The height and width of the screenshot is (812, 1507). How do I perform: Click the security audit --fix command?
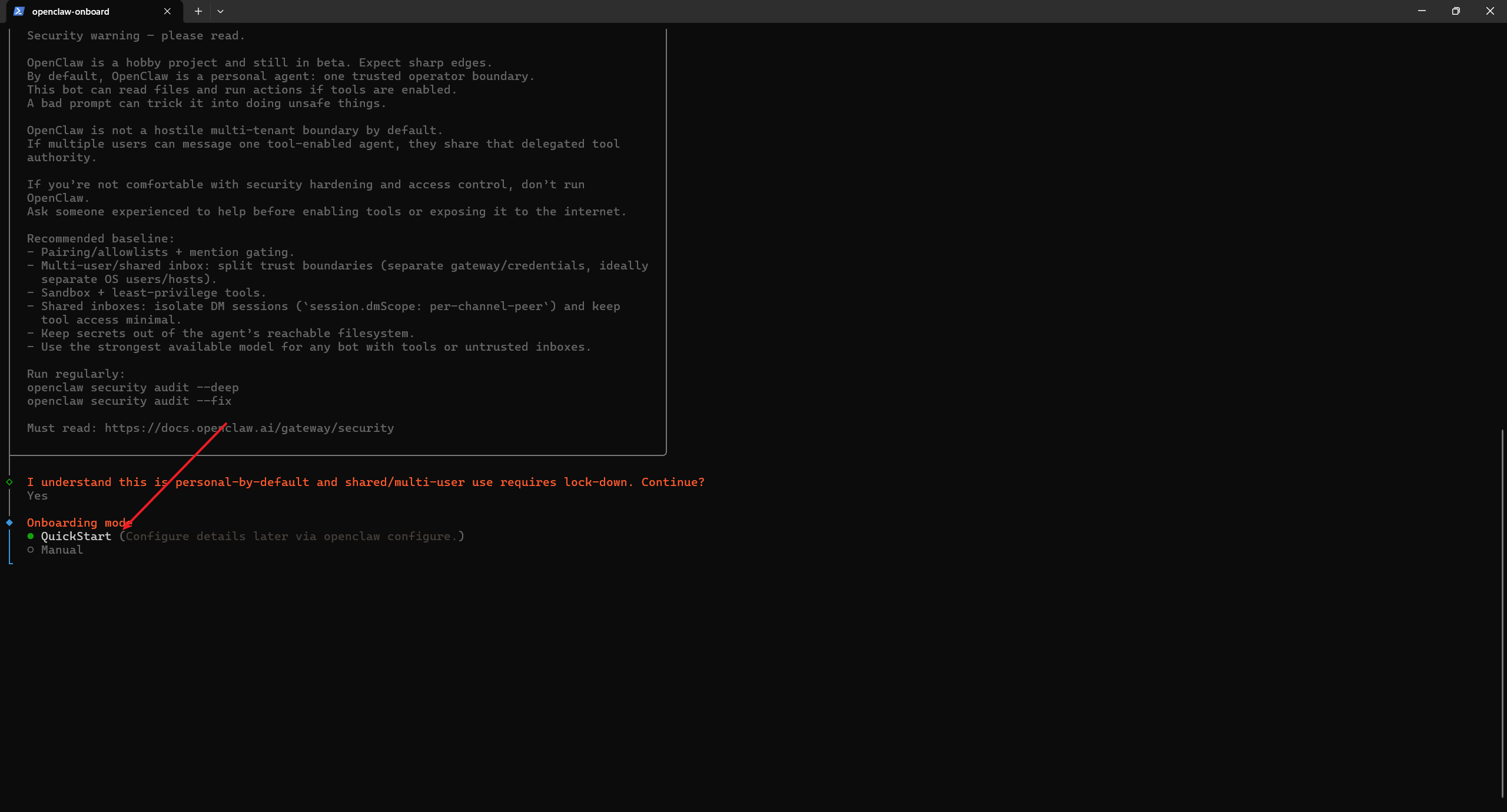pyautogui.click(x=129, y=401)
